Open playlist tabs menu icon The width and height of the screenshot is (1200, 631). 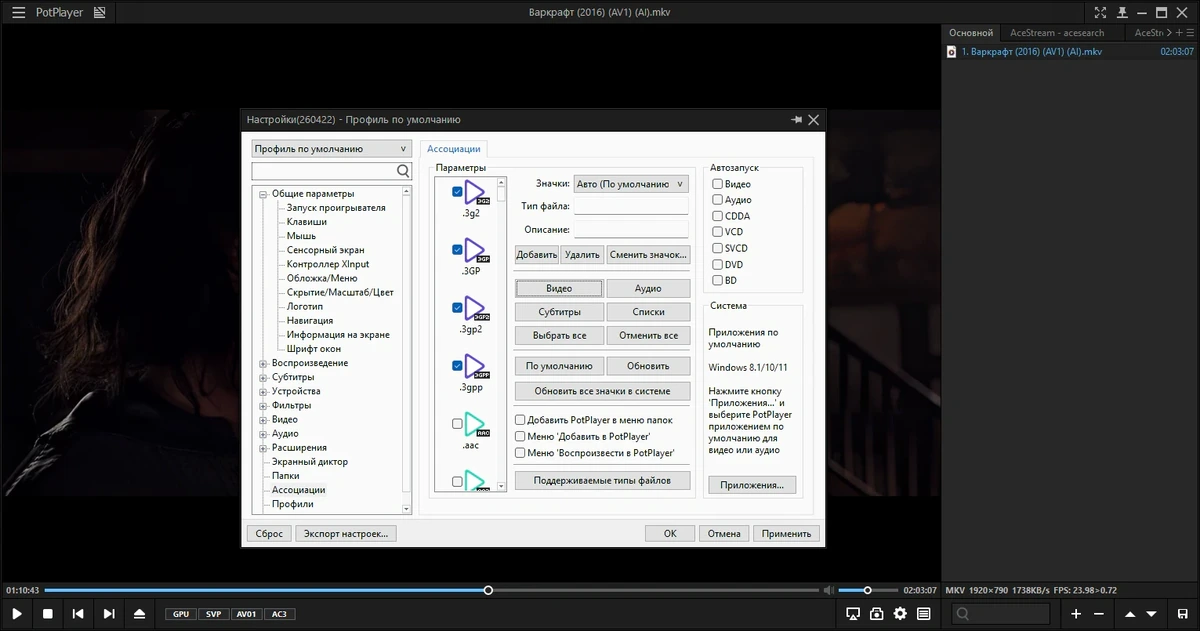tap(1190, 33)
